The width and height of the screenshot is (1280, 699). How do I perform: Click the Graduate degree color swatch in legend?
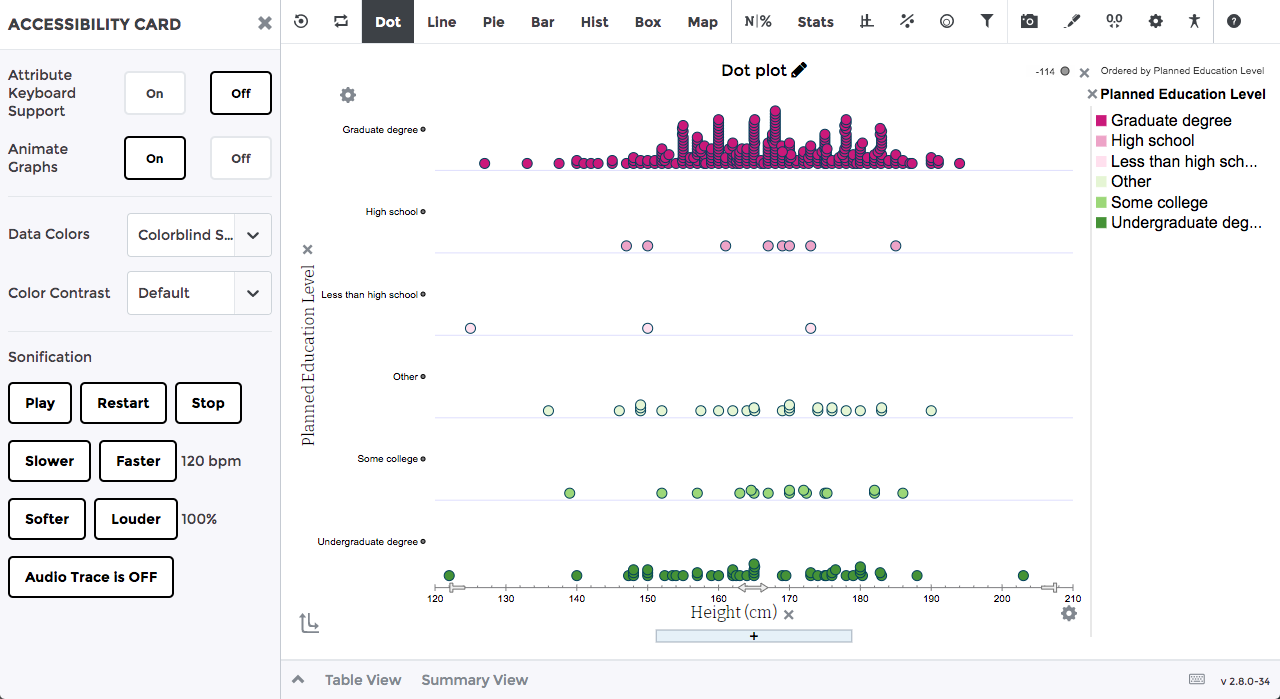coord(1101,121)
